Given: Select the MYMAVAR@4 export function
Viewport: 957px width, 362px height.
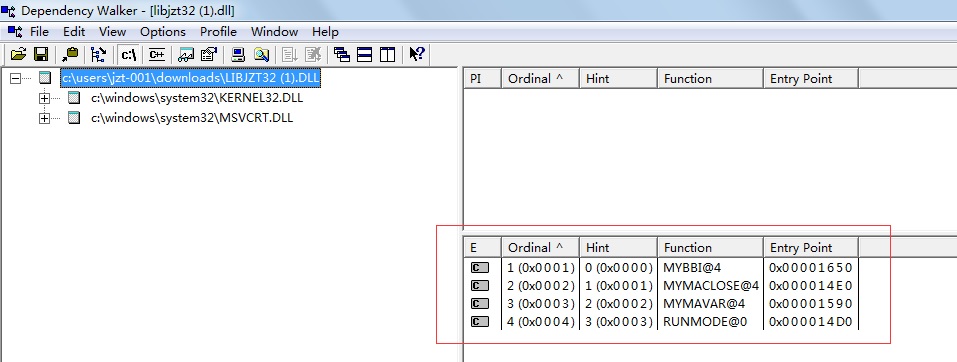Looking at the screenshot, I should [704, 304].
